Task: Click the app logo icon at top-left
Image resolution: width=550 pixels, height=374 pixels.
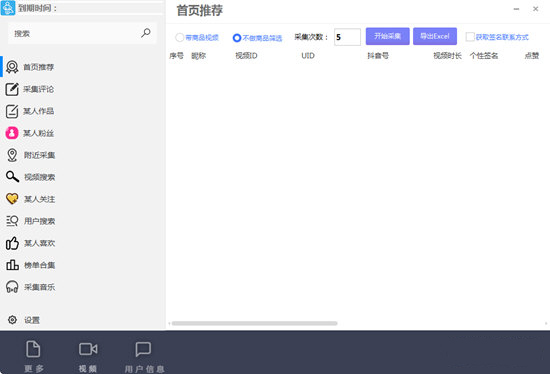Action: (x=8, y=8)
